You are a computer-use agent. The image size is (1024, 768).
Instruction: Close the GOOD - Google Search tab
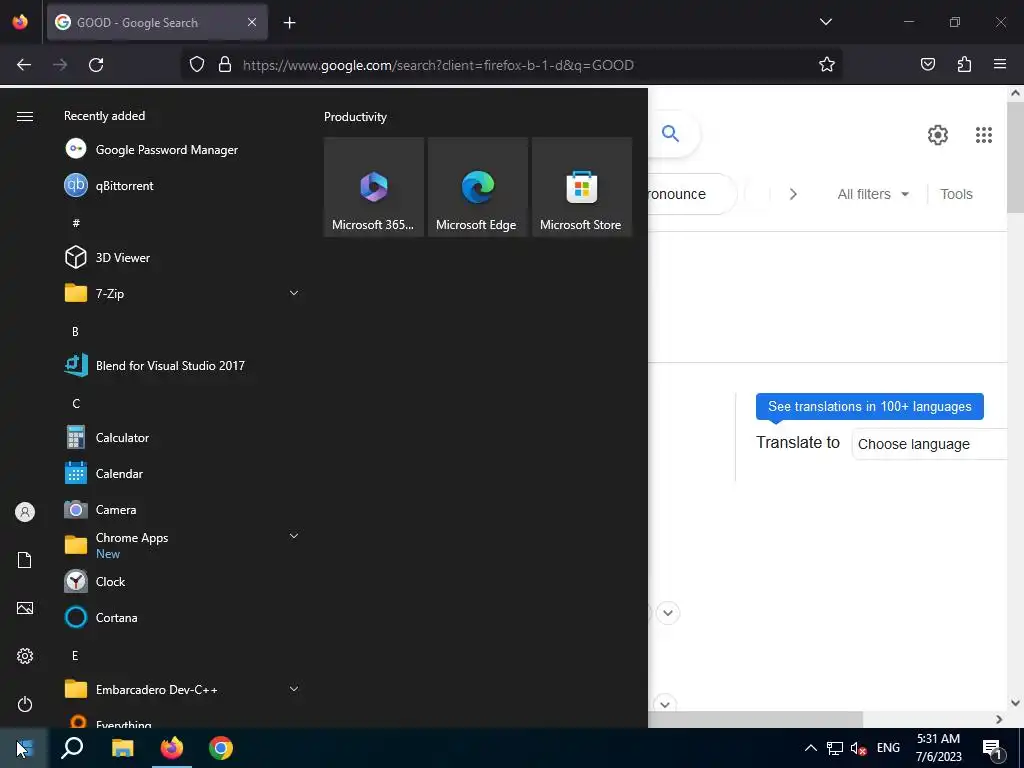click(252, 22)
